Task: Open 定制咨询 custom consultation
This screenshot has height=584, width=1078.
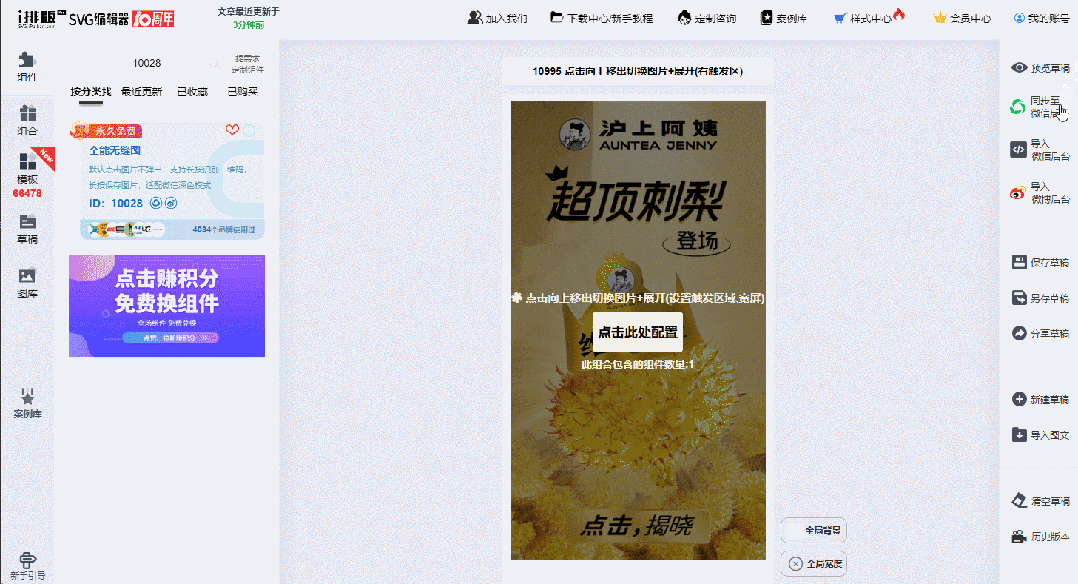Action: [x=707, y=18]
